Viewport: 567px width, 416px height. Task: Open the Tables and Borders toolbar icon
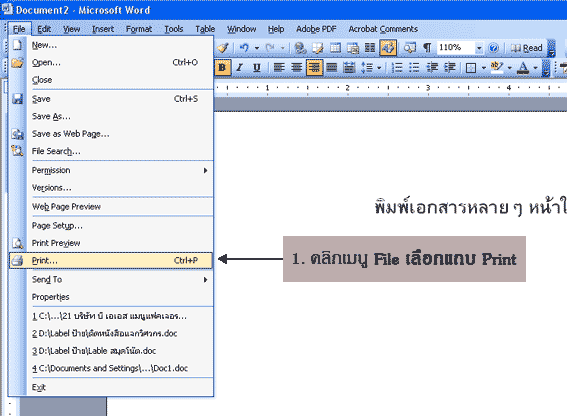click(317, 47)
